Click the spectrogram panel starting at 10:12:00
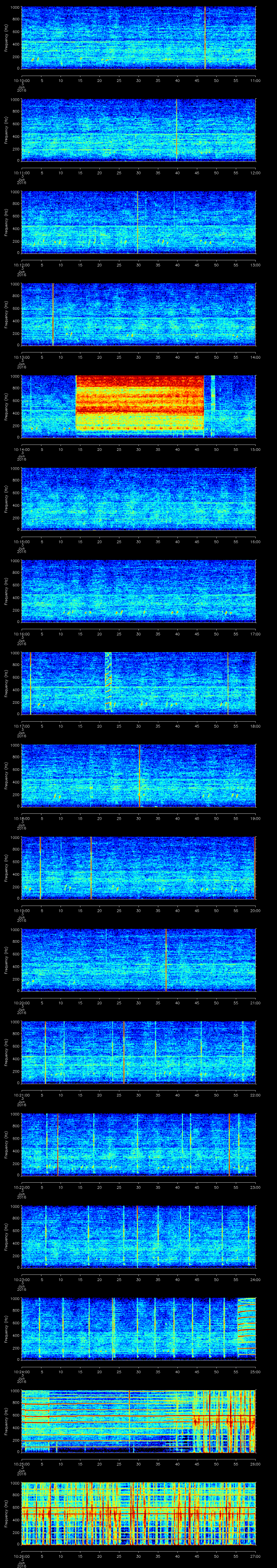The width and height of the screenshot is (277, 1568). pos(138,222)
